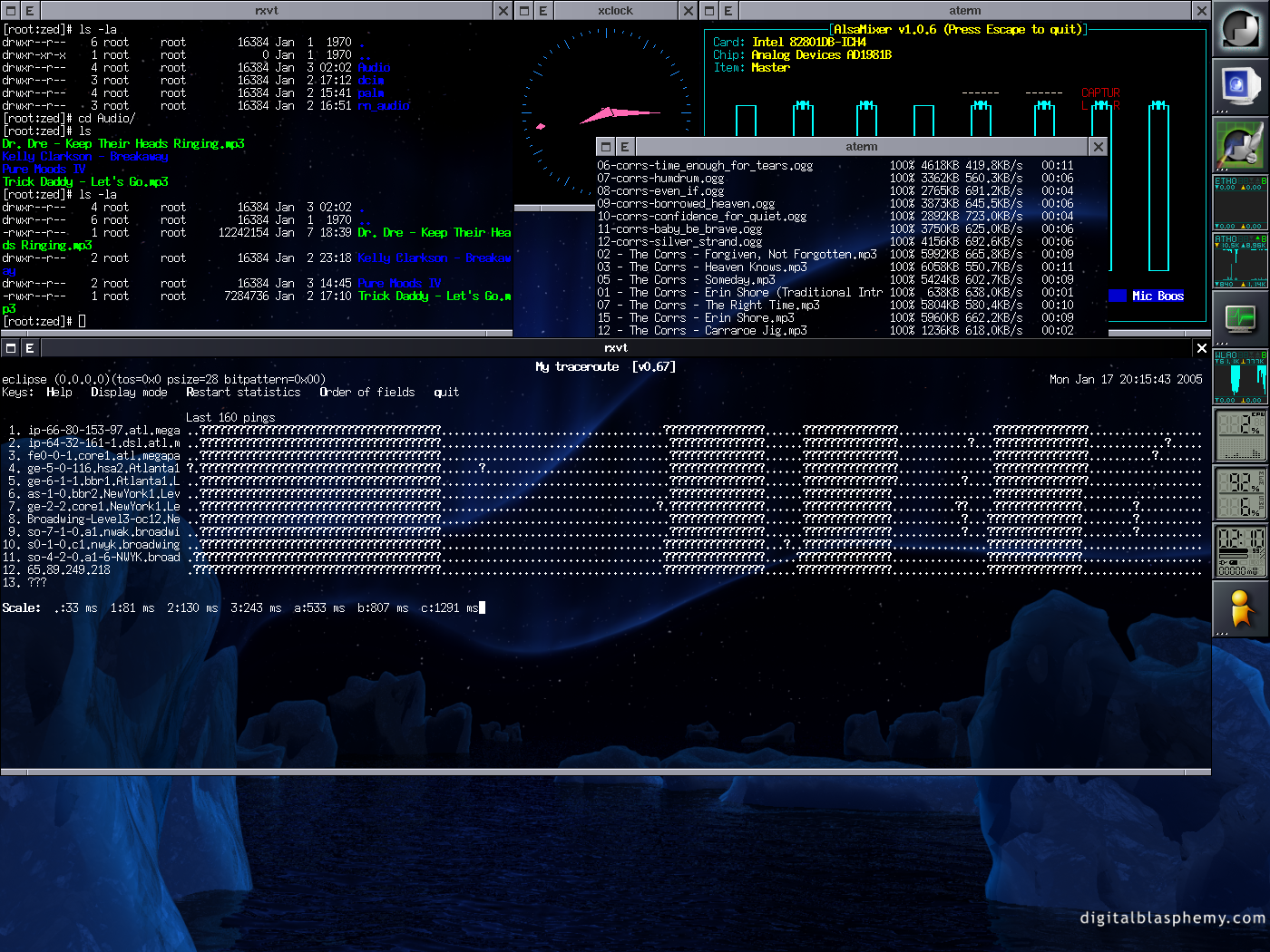Click the AlsaMixer aterm title bar
This screenshot has width=1270, height=952.
pos(965,11)
